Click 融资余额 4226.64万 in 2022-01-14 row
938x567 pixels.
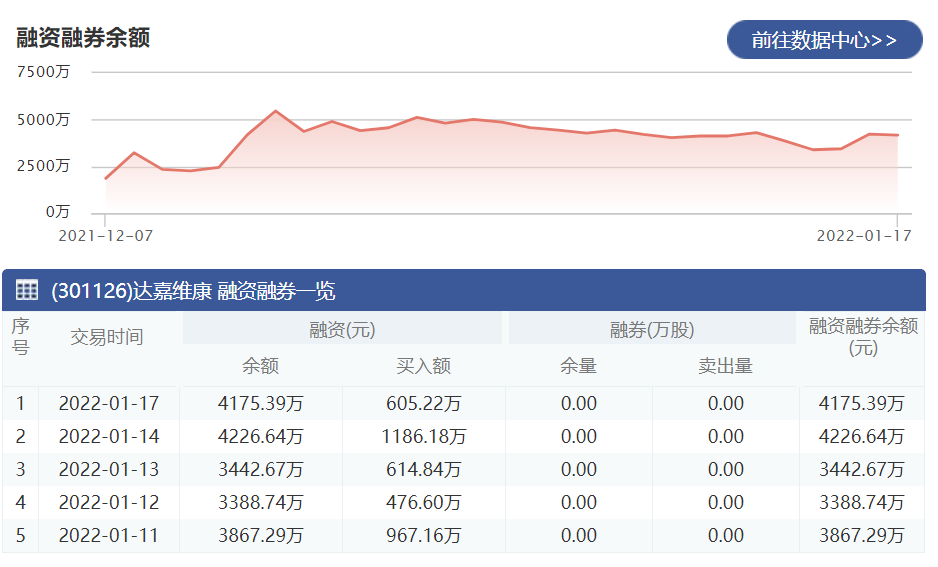(260, 436)
